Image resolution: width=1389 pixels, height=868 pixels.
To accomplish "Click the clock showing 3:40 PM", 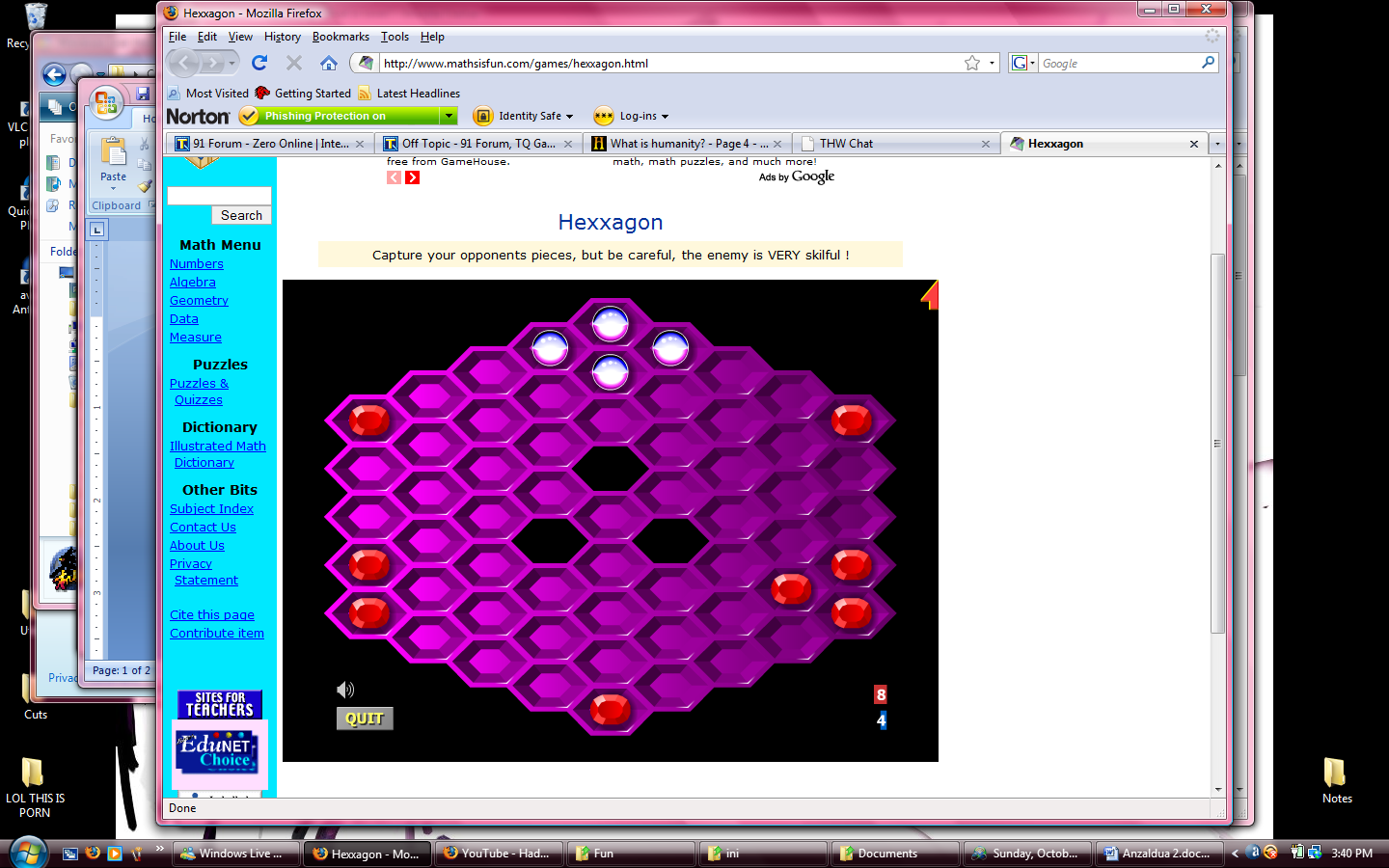I will coord(1351,854).
